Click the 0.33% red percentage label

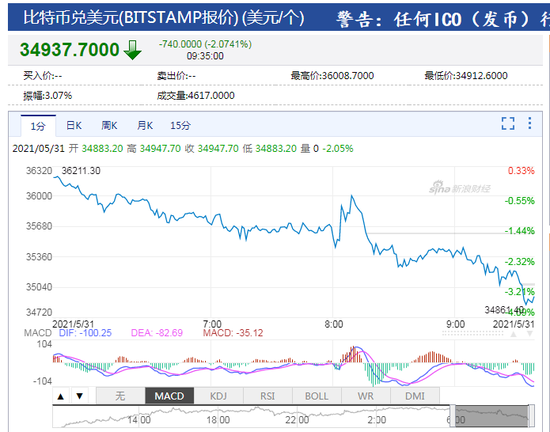coord(521,171)
